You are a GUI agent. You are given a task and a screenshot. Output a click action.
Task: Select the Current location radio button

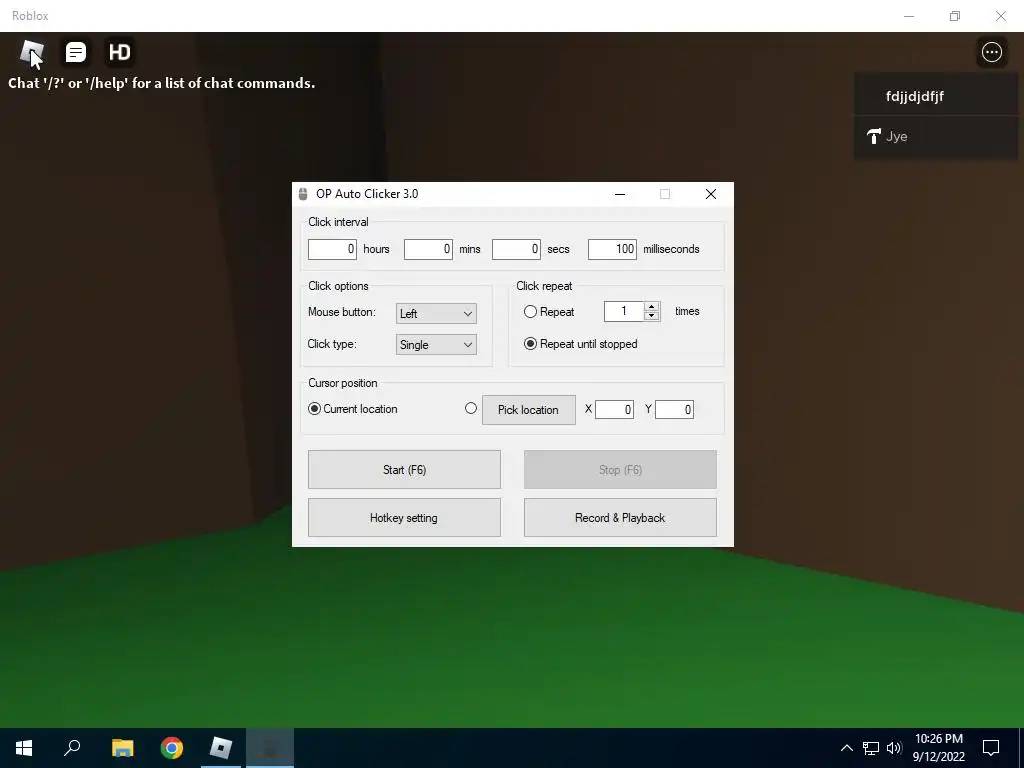click(x=314, y=409)
